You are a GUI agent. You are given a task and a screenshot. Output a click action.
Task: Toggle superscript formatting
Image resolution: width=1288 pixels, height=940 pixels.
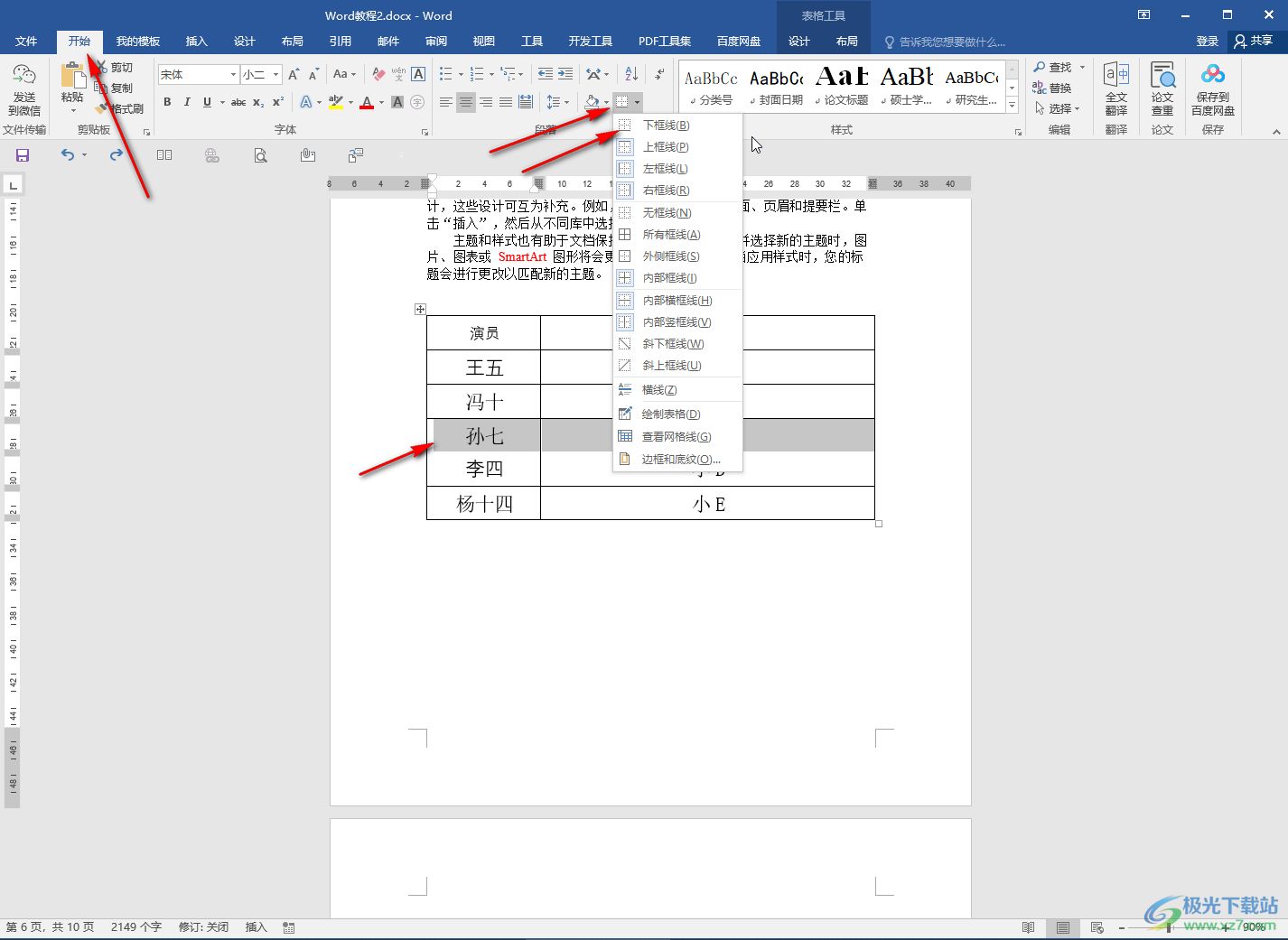pos(278,102)
